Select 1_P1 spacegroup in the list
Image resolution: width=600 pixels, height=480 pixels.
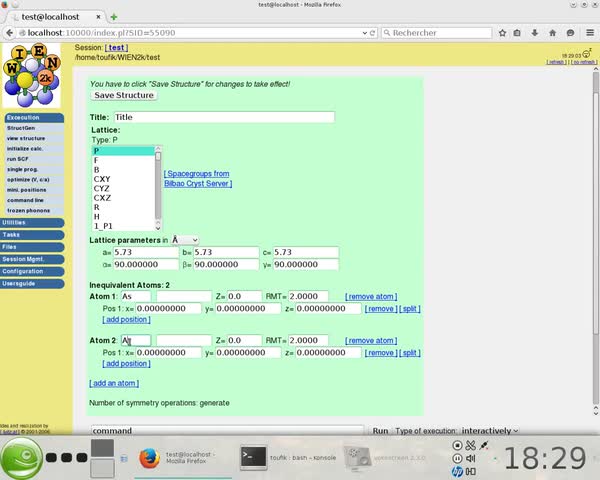123,226
